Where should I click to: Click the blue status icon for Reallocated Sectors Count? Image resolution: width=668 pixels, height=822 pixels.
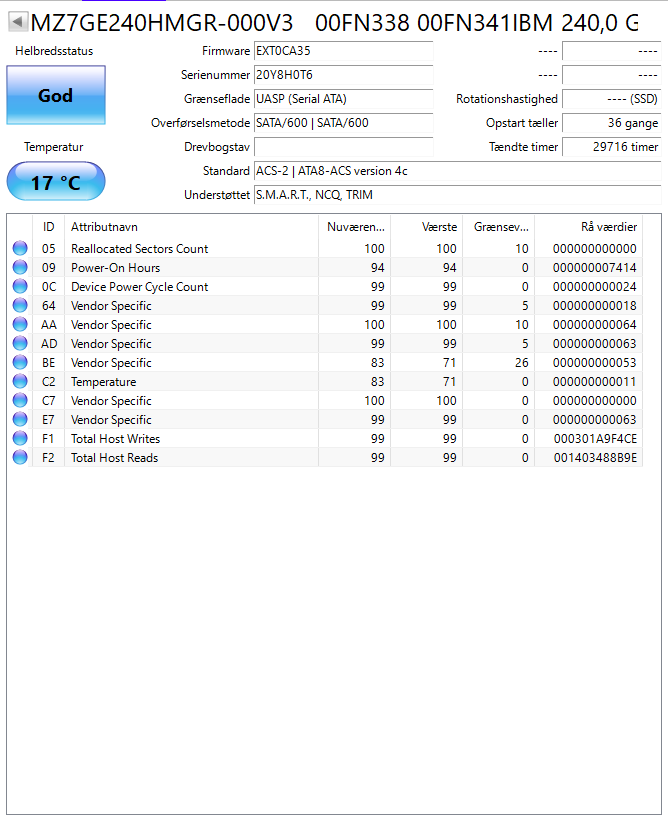point(20,249)
